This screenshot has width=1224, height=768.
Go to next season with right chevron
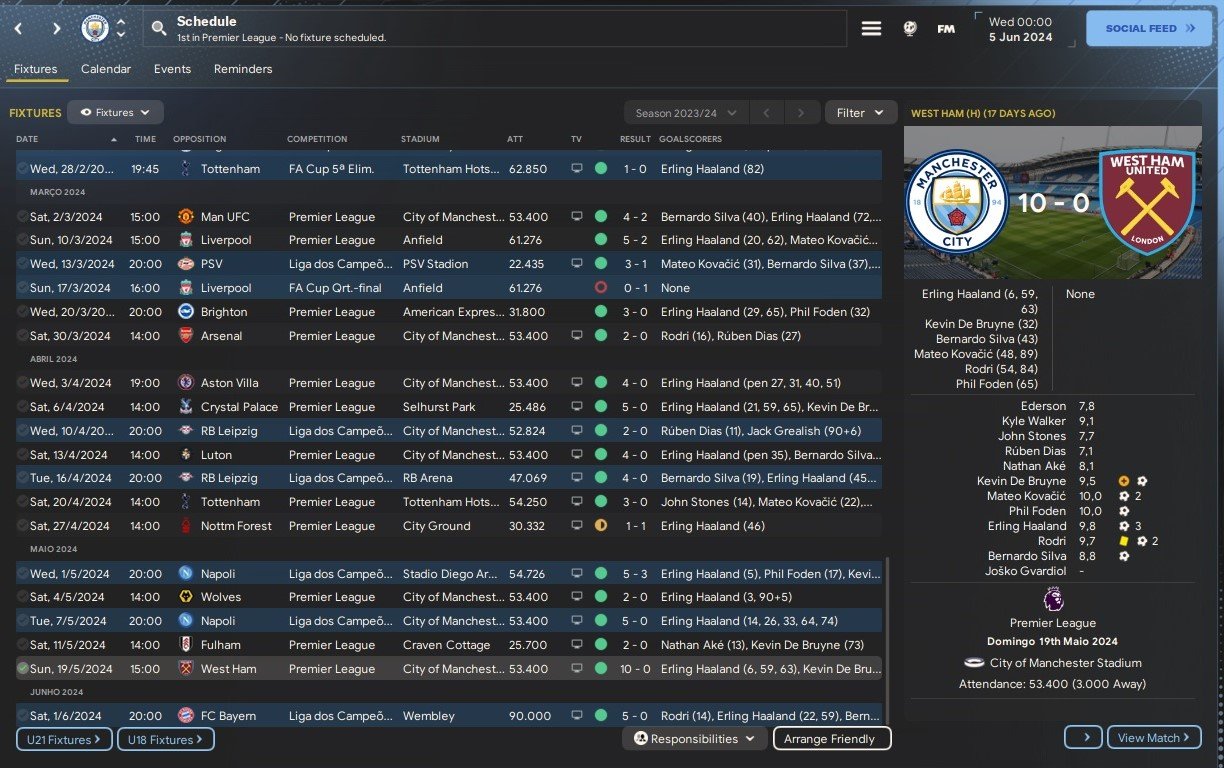coord(802,113)
